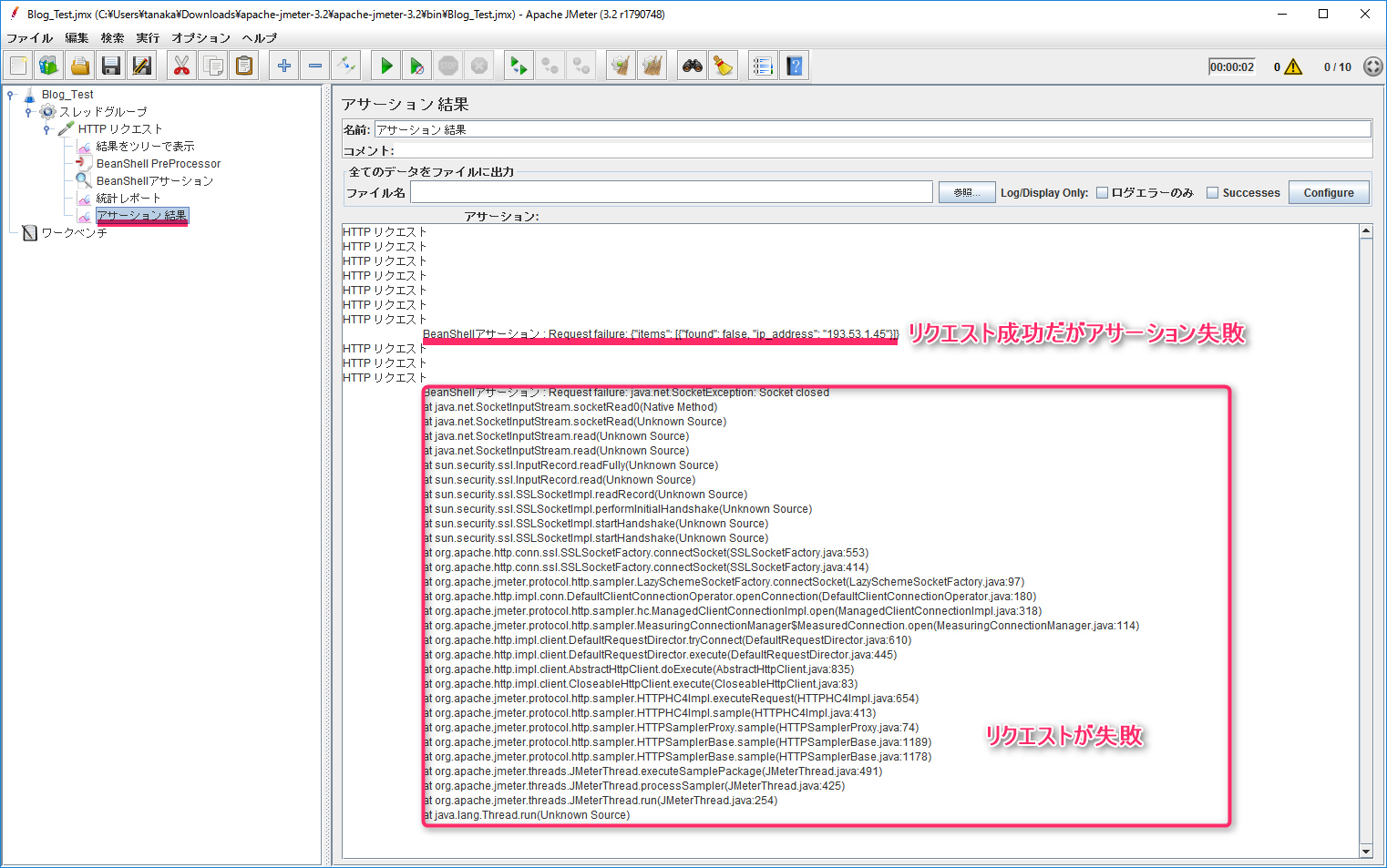Click the 00:00:02 elapsed time display
This screenshot has height=868, width=1387.
pos(1231,66)
